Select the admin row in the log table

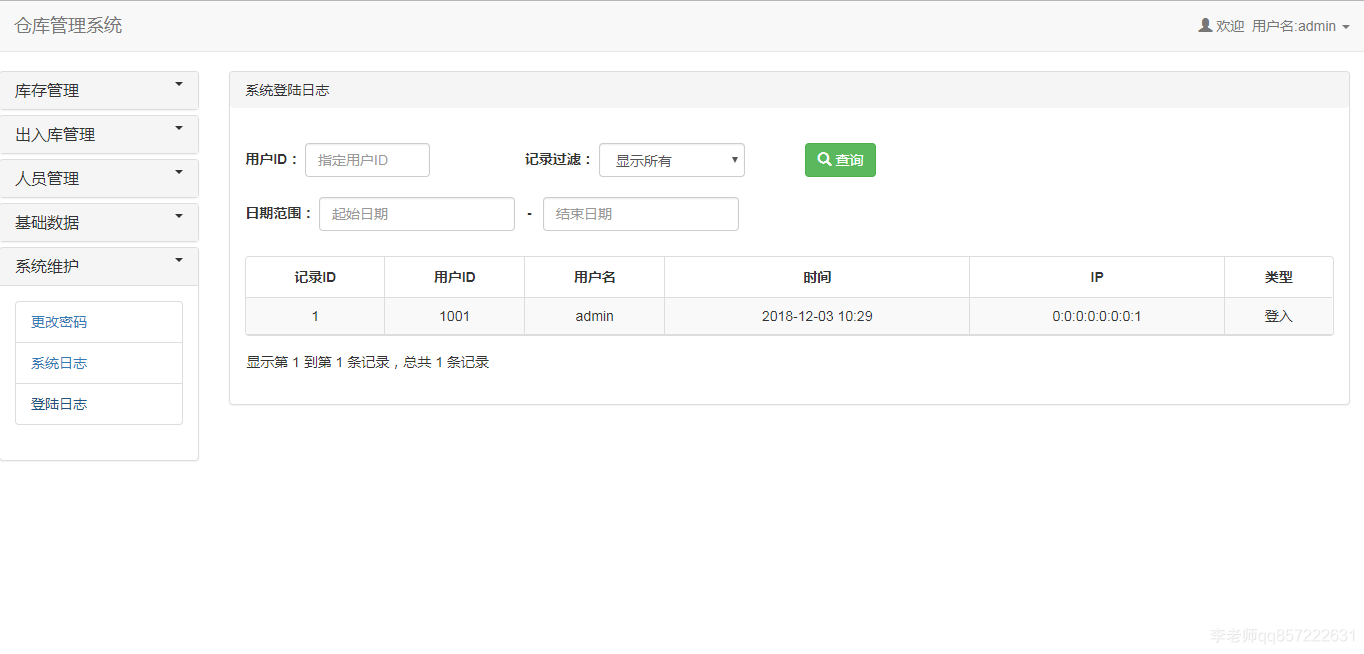click(x=594, y=315)
